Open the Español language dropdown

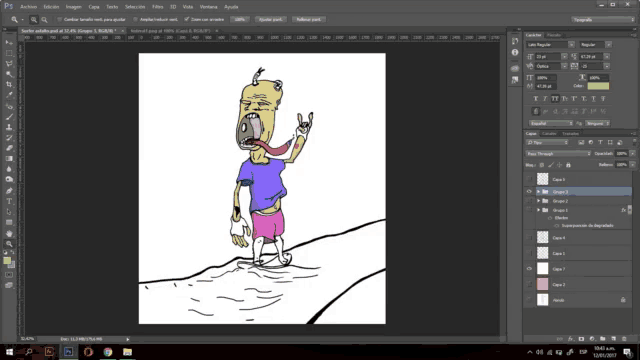[x=551, y=123]
